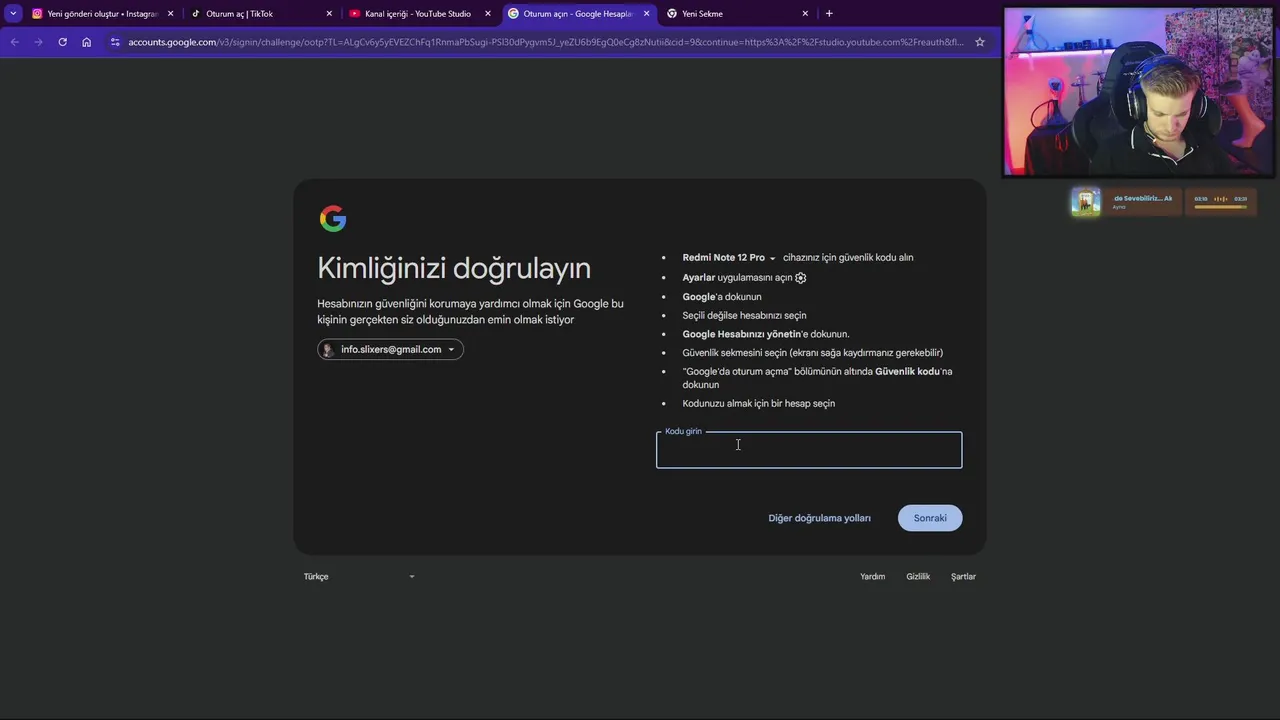Open the info.slixers@gmail.com account chooser
The image size is (1280, 720).
[x=390, y=349]
